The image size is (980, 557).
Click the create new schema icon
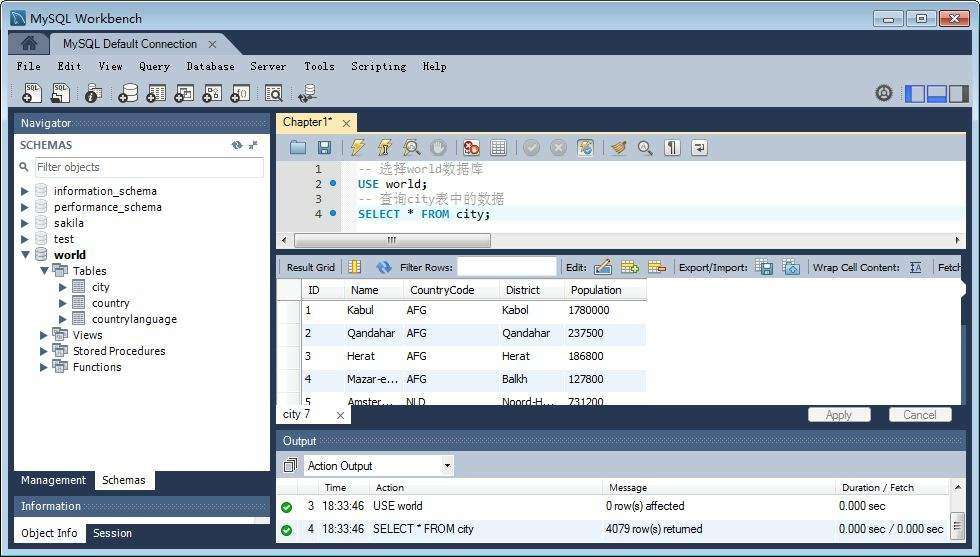coord(128,93)
